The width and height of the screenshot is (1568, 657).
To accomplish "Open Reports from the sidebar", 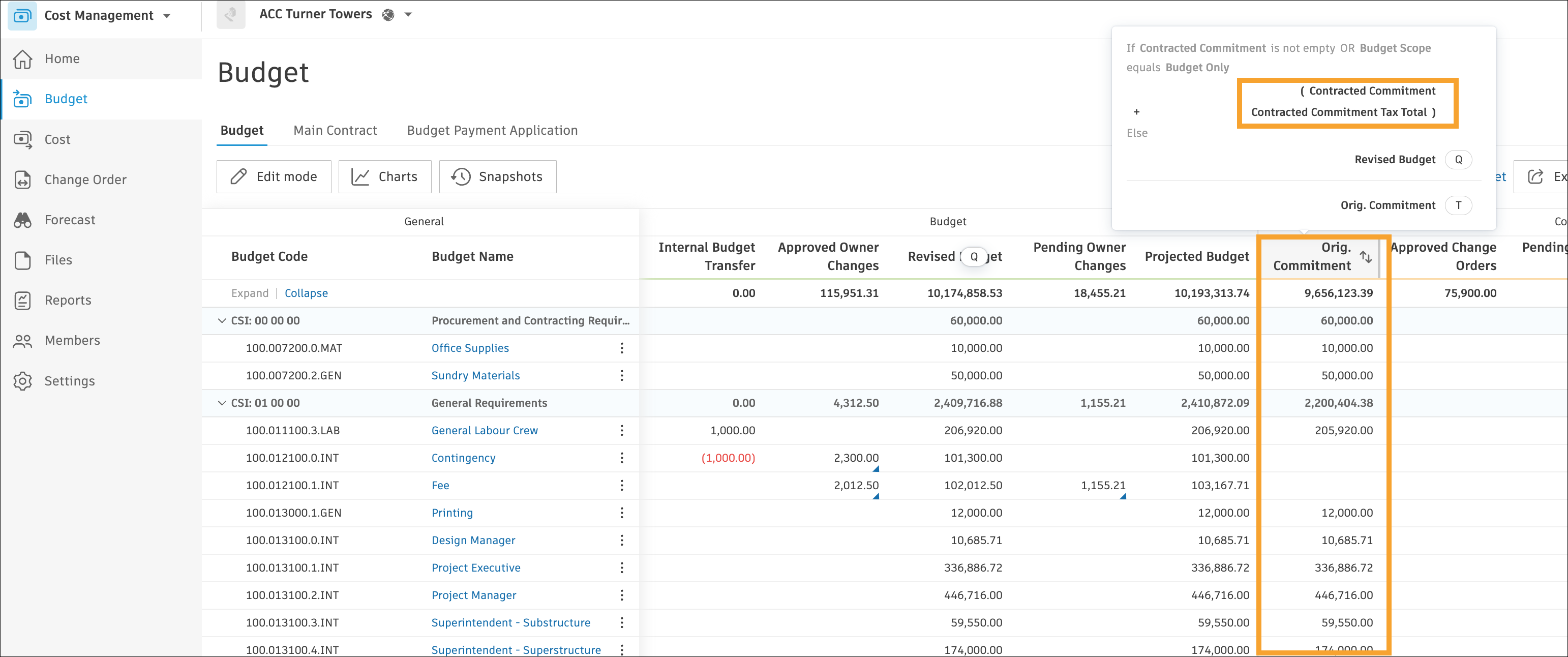I will [x=68, y=300].
